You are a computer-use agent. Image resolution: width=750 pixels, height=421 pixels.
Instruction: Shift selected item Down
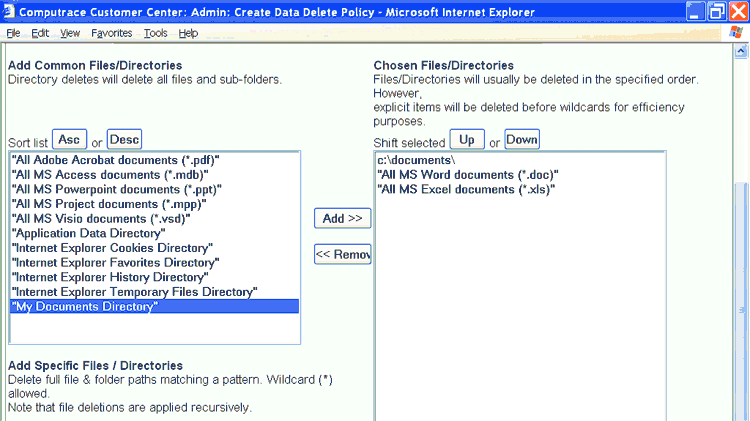(522, 140)
